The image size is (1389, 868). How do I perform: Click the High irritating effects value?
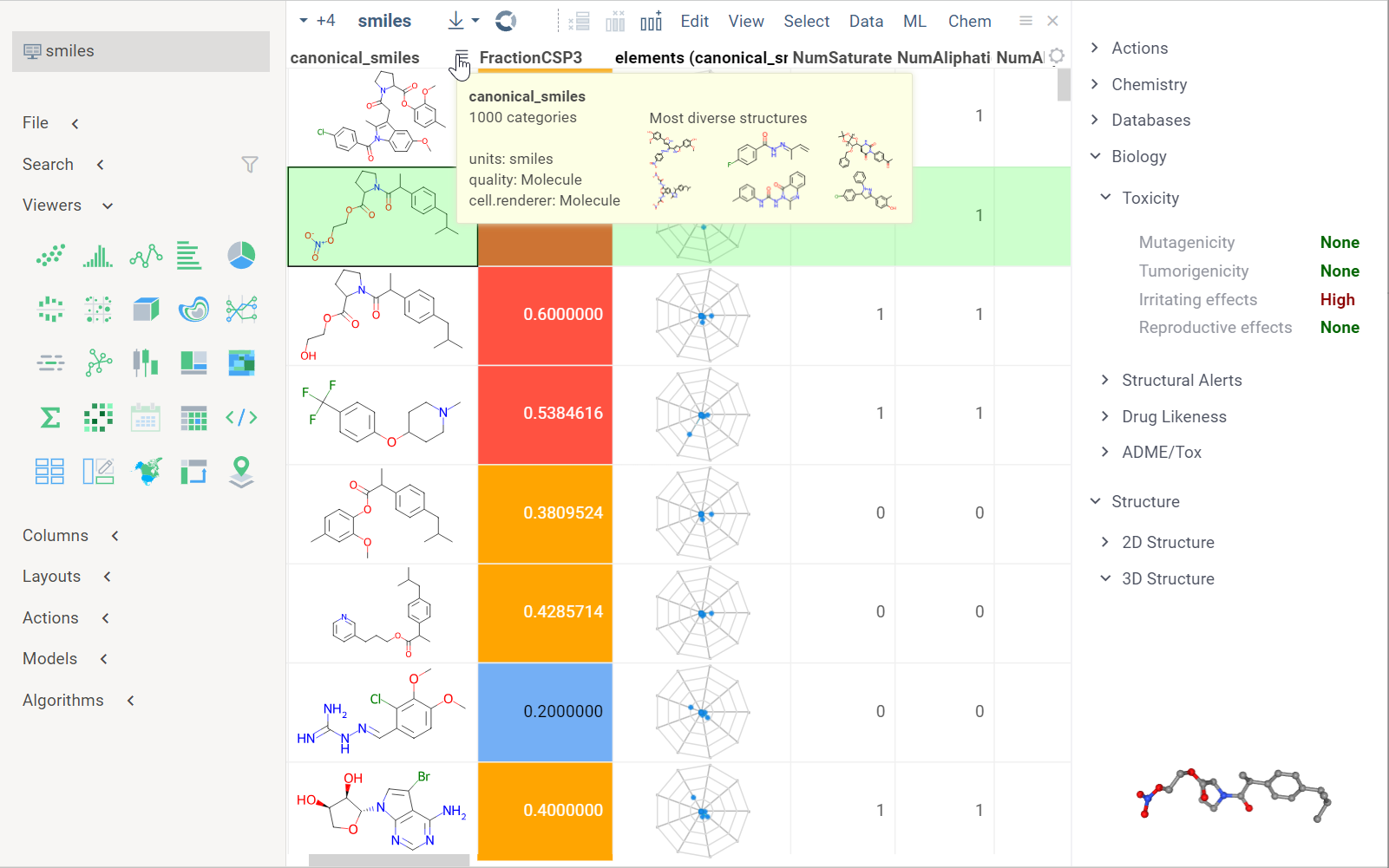[1337, 299]
